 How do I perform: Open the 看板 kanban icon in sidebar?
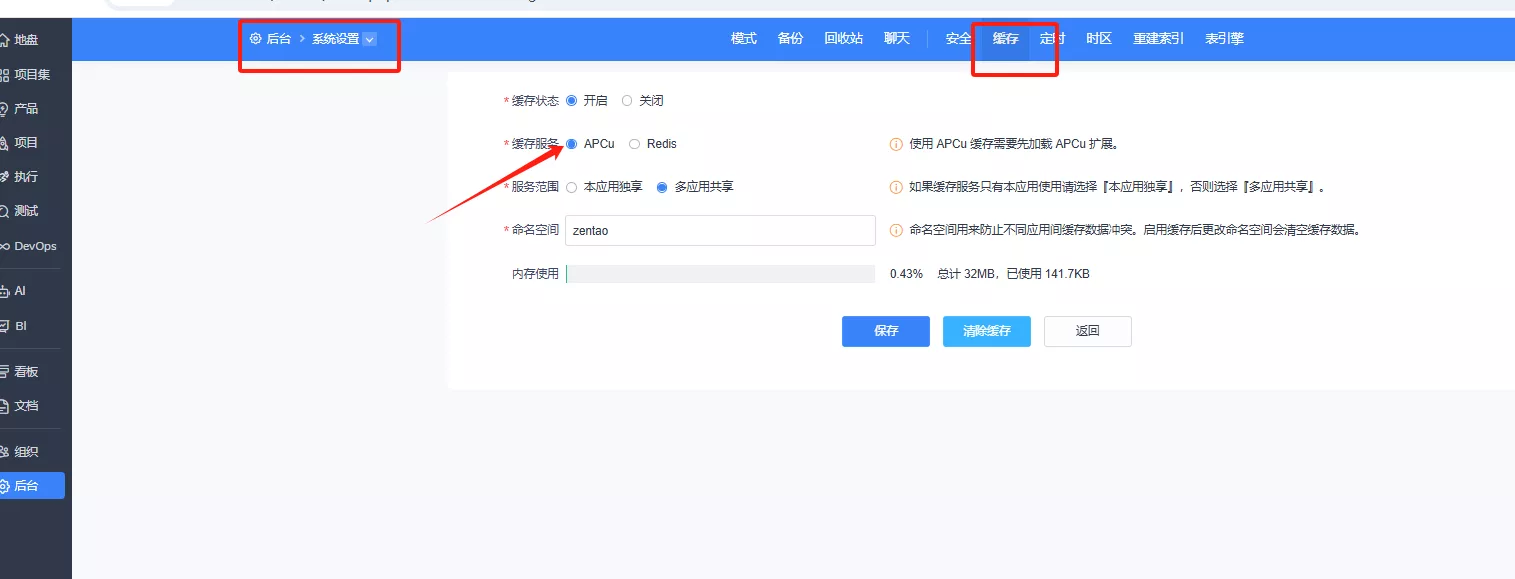click(x=4, y=371)
